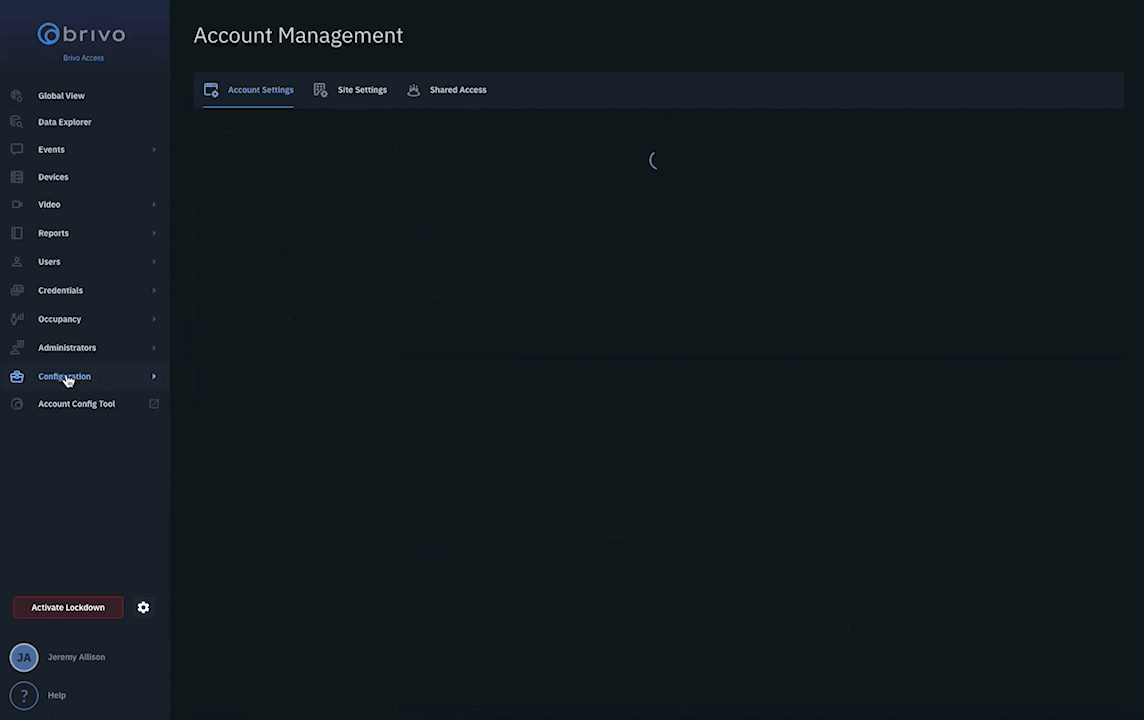The height and width of the screenshot is (720, 1144).
Task: Click the Occupancy icon
Action: pyautogui.click(x=17, y=319)
